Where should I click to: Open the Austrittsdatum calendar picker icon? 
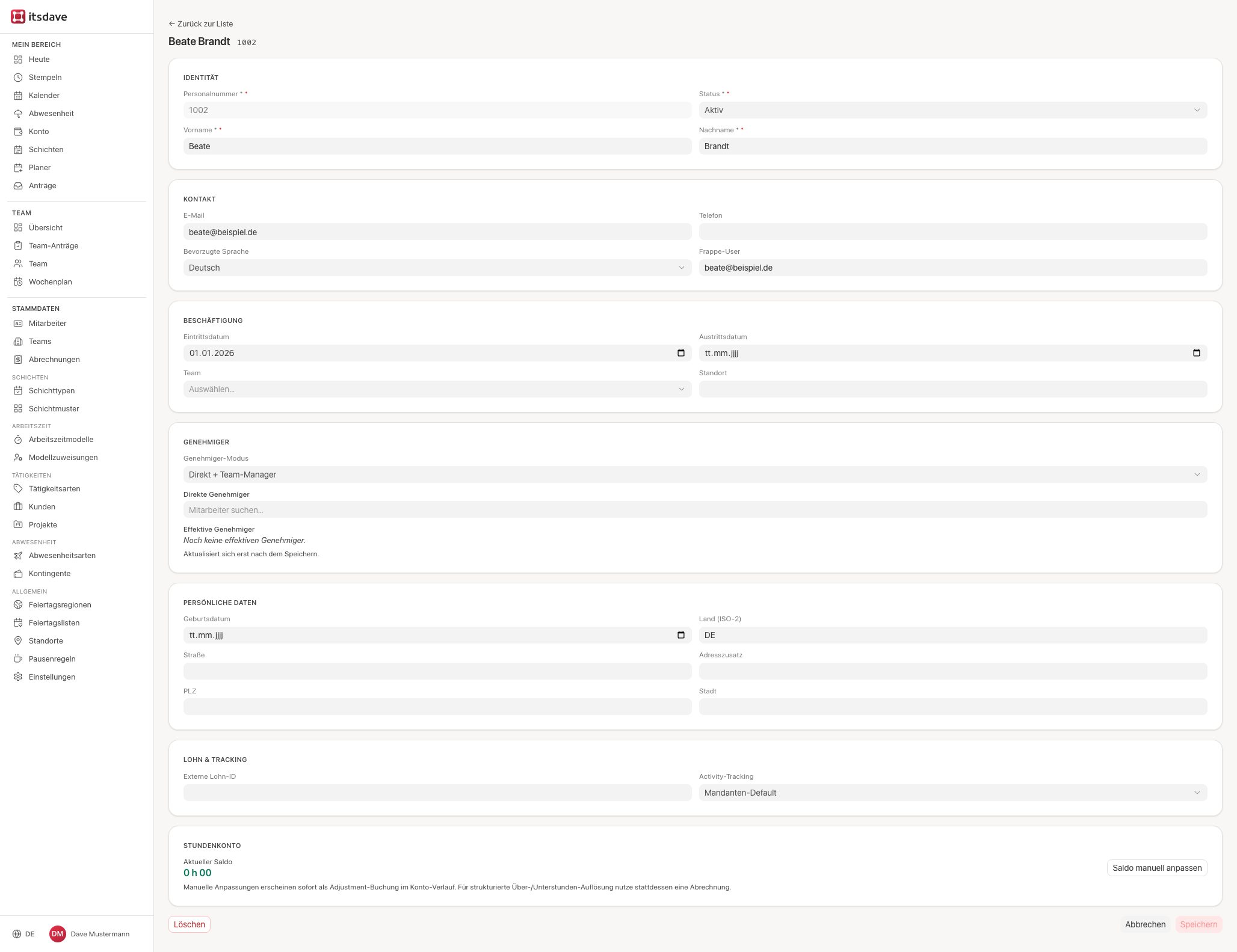point(1197,353)
